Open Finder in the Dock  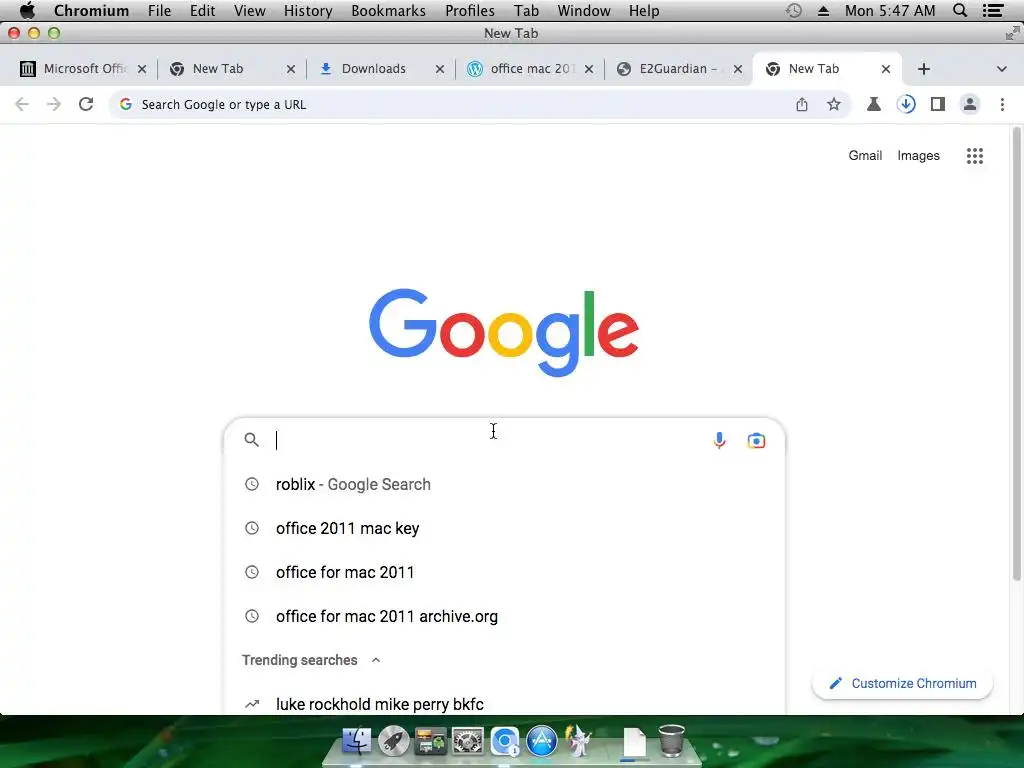click(x=357, y=741)
